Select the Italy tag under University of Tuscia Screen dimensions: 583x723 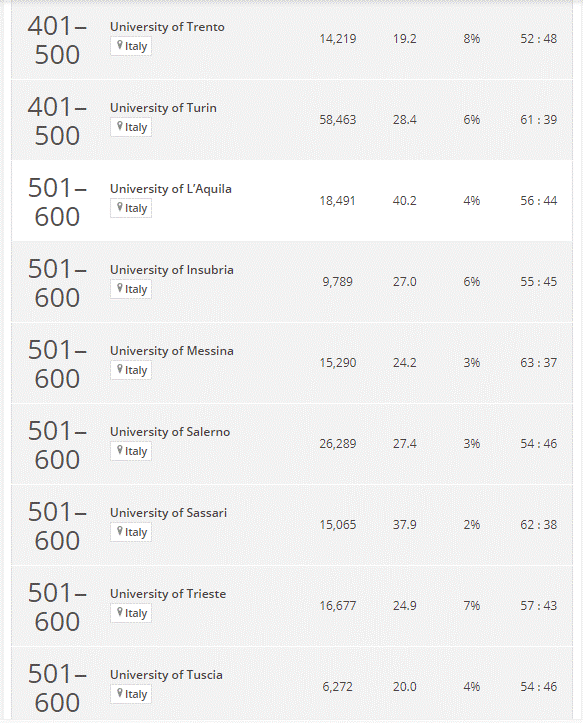tap(131, 694)
